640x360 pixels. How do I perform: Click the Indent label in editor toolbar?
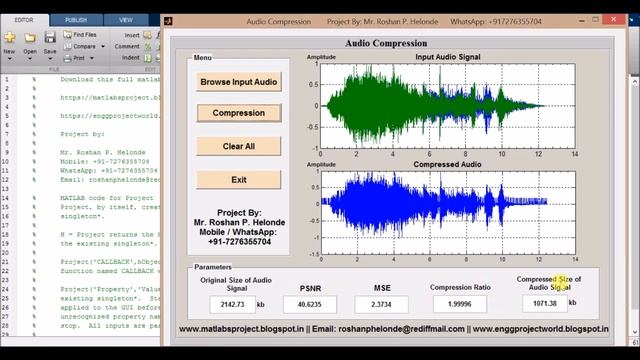pyautogui.click(x=131, y=58)
